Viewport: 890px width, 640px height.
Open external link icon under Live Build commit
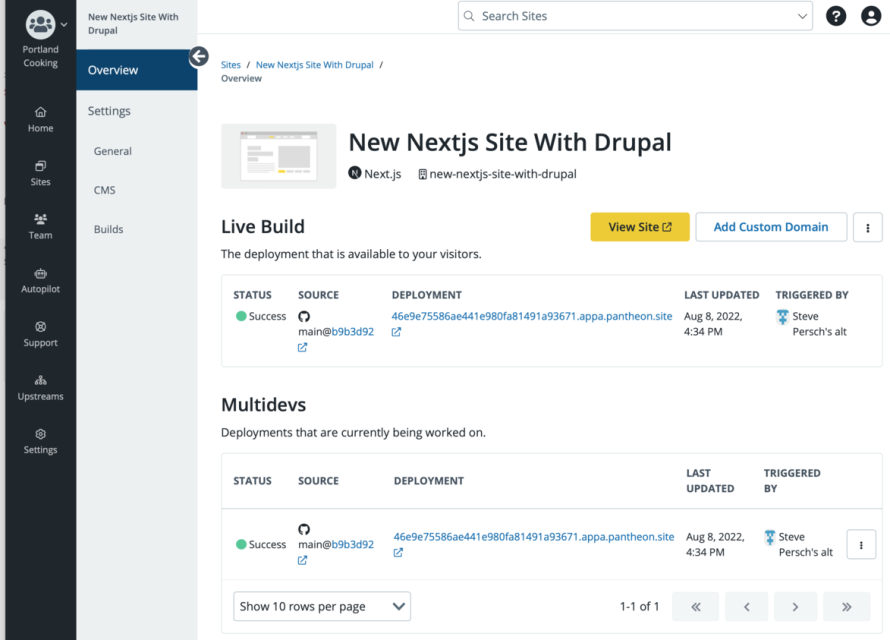(x=303, y=347)
